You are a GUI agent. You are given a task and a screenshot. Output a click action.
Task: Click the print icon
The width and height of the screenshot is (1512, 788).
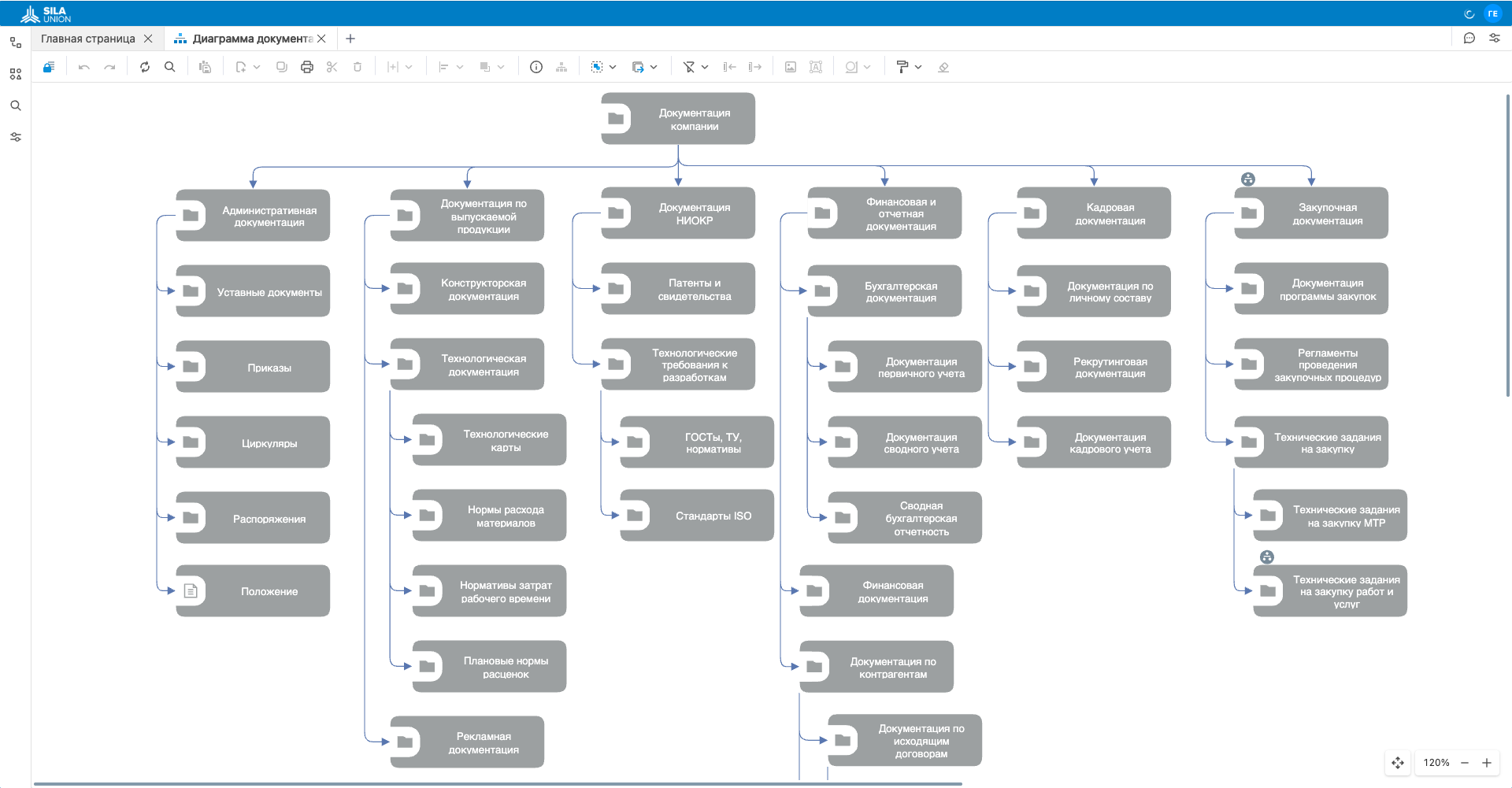[x=307, y=67]
